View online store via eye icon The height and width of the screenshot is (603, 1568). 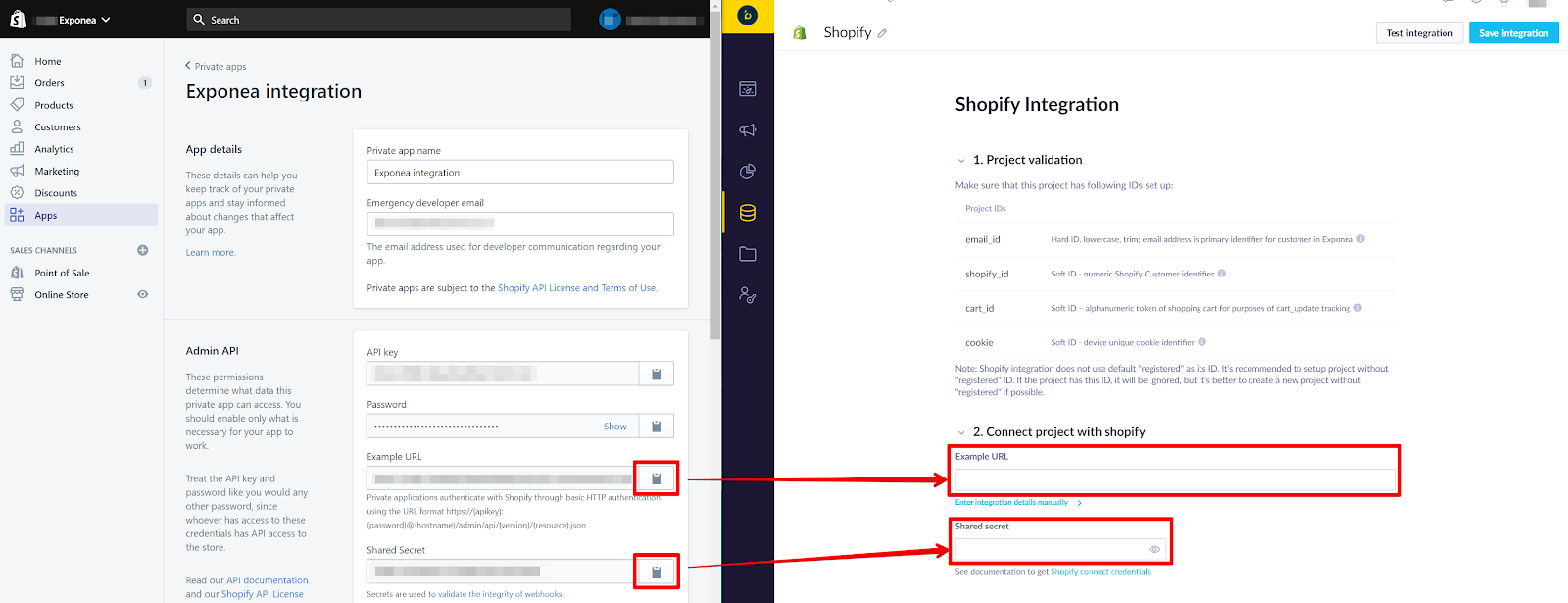[143, 294]
